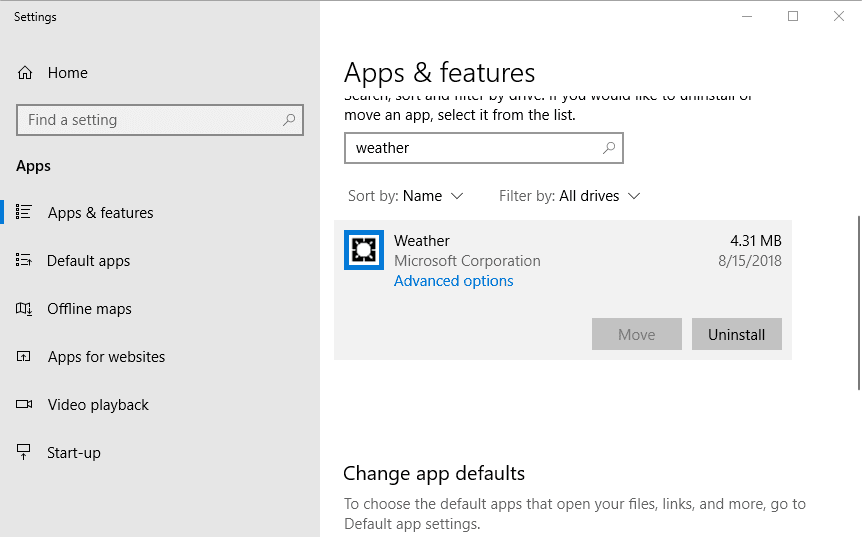
Task: Click the Microsoft Corporation publisher text
Action: pyautogui.click(x=467, y=261)
